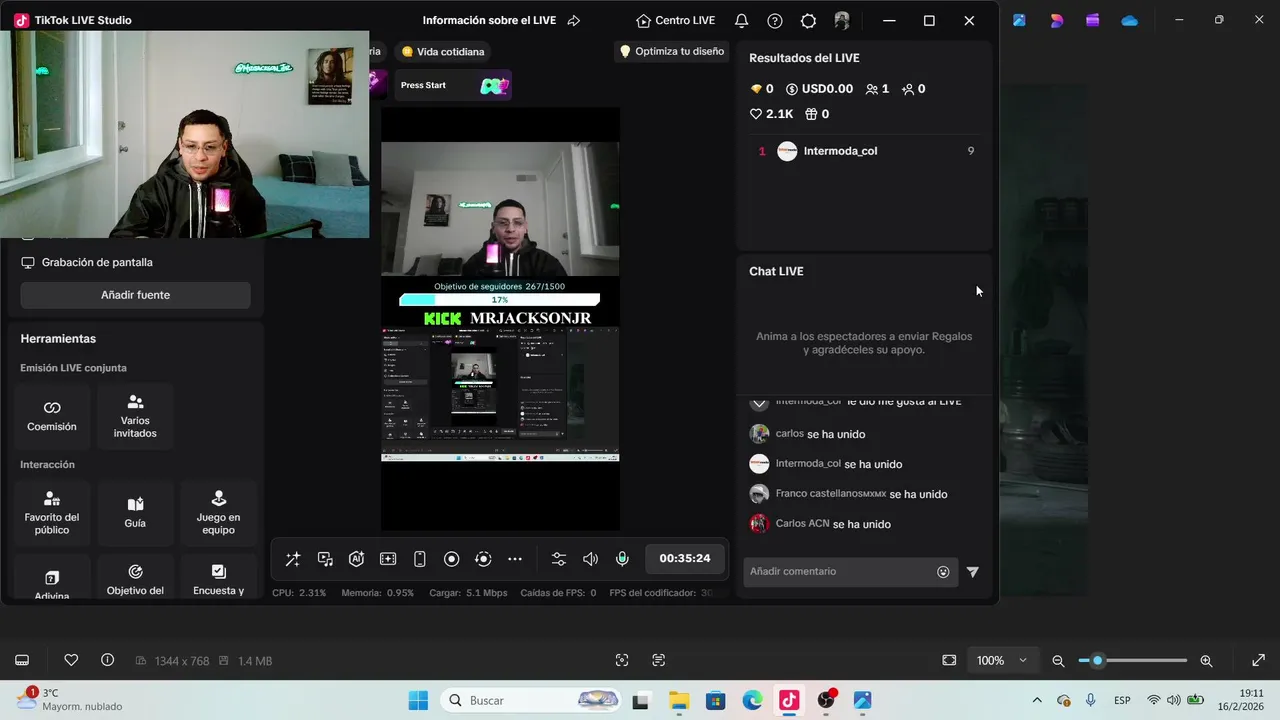
Task: Open the weather widget on taskbar
Action: click(70, 699)
